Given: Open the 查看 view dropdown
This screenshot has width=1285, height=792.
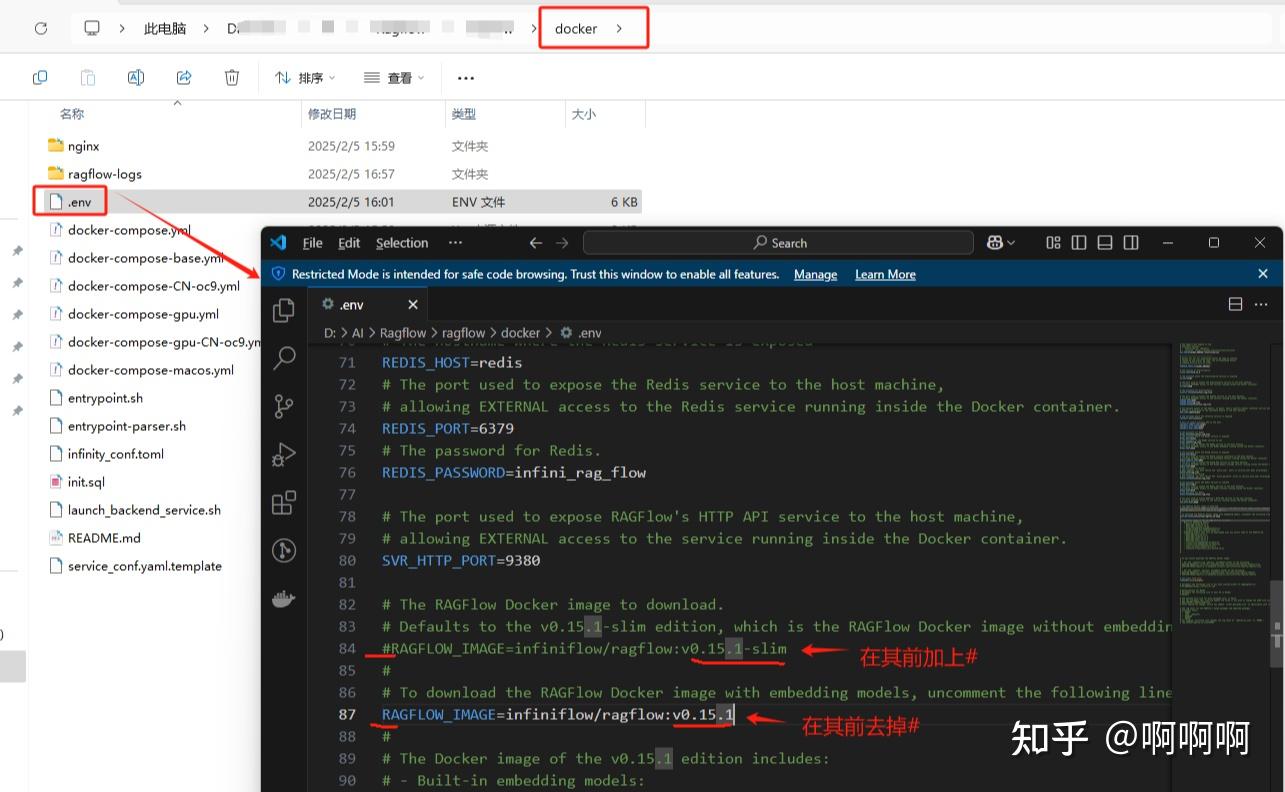Looking at the screenshot, I should pos(394,77).
